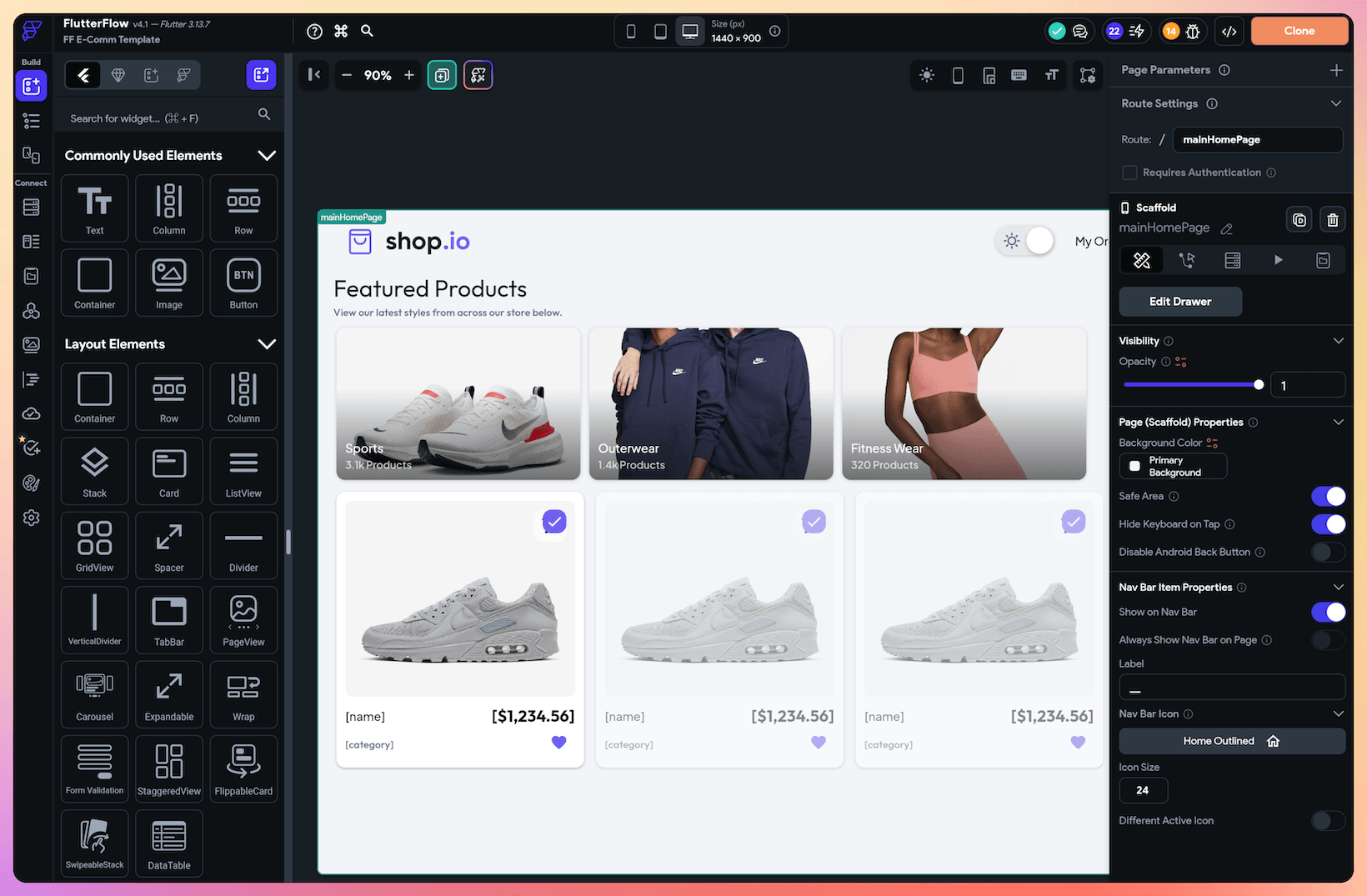Screen dimensions: 1367x896
Task: Expand the Route Settings panel
Action: 1335,103
